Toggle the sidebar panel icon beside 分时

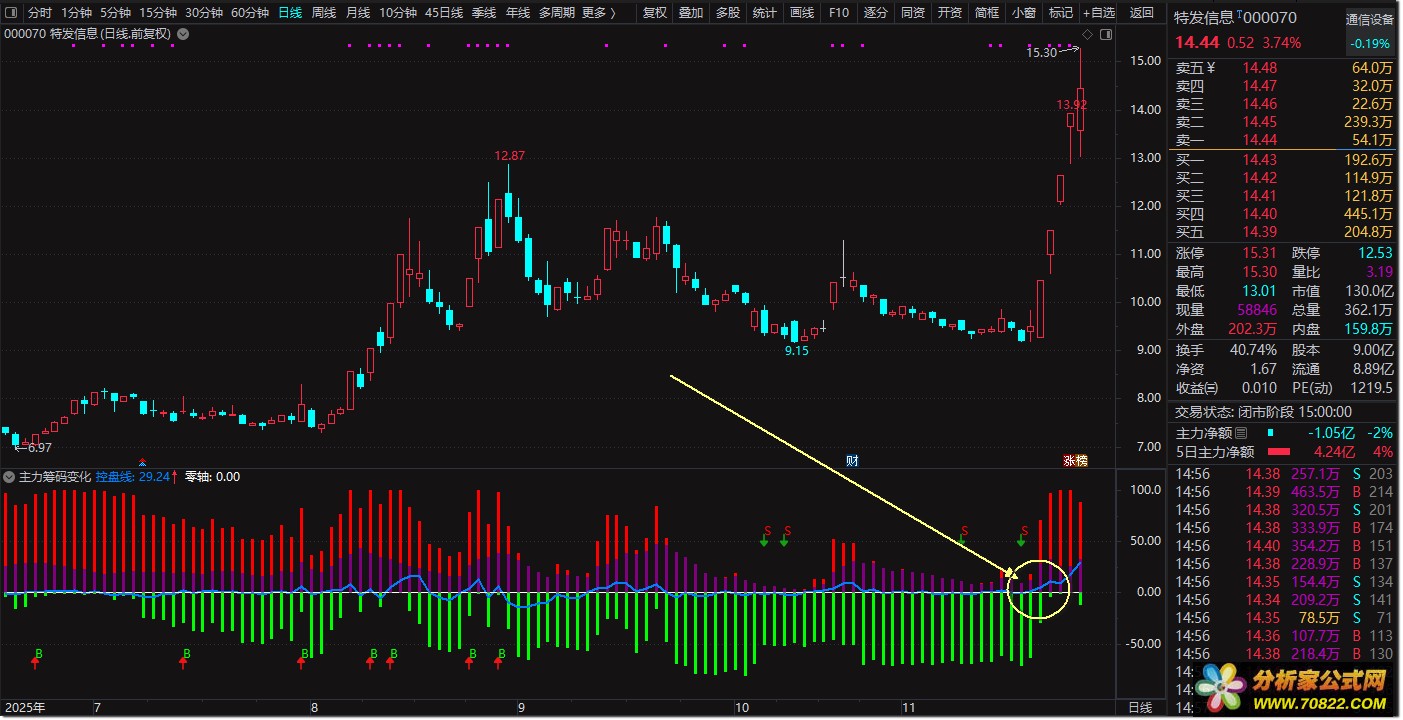click(10, 13)
